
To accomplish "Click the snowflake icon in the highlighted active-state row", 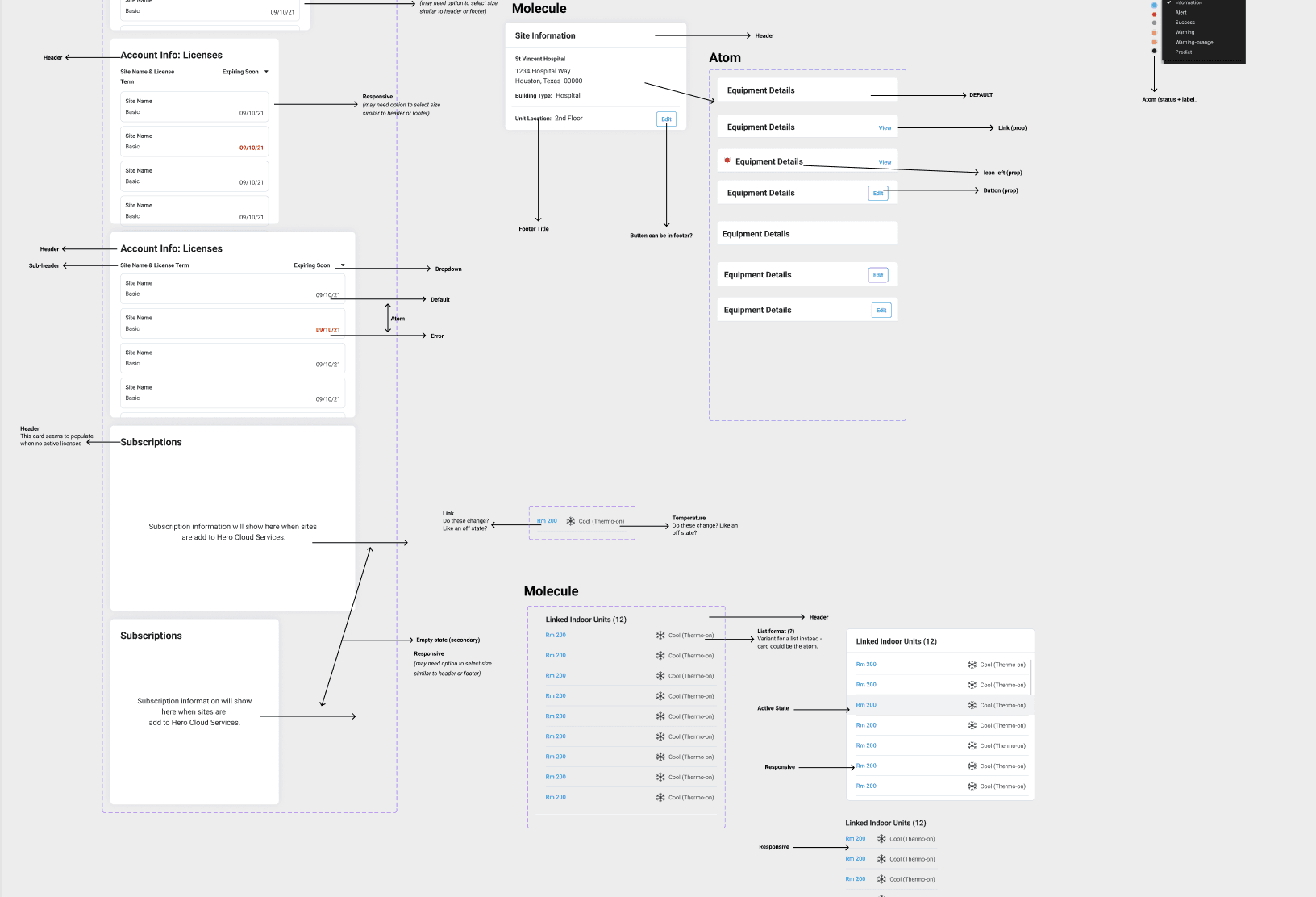I will (972, 705).
